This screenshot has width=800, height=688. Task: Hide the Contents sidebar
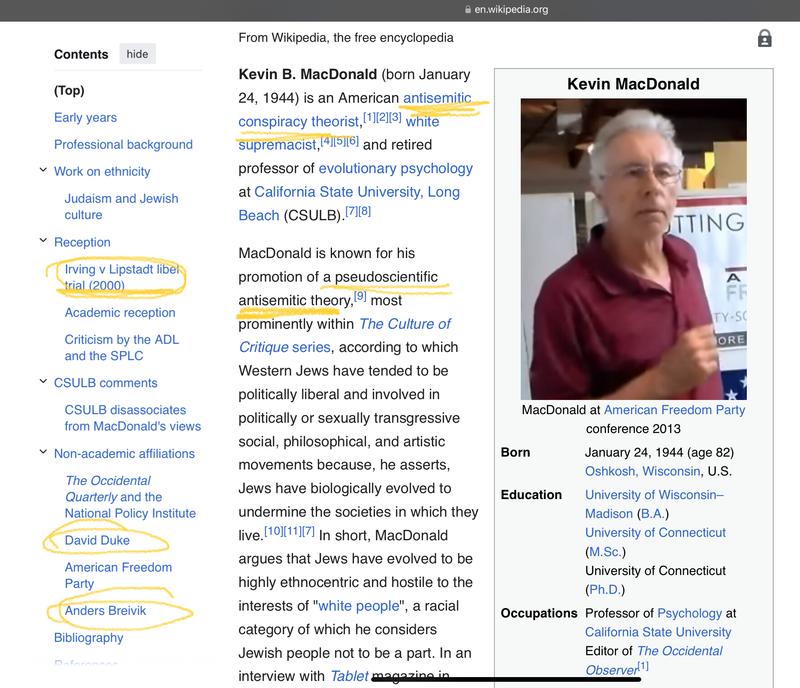click(x=137, y=54)
